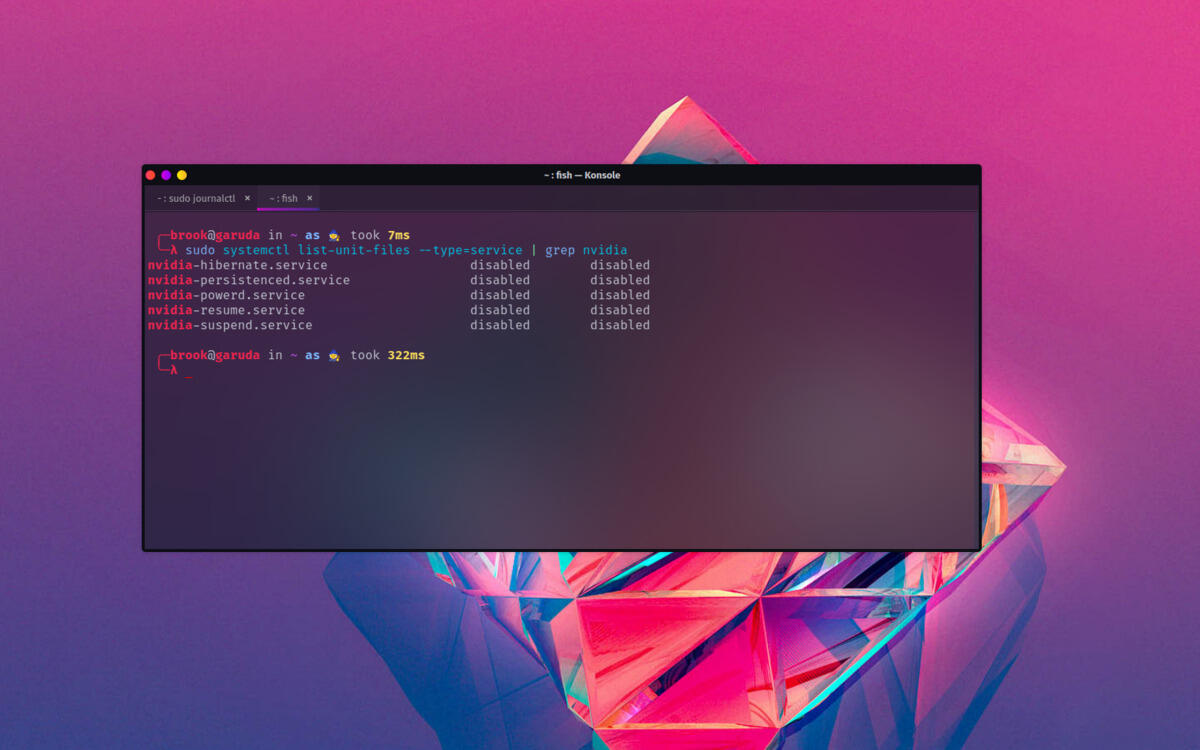Click last 'disabled' value on nvidia-persistenced.service row

(x=620, y=280)
